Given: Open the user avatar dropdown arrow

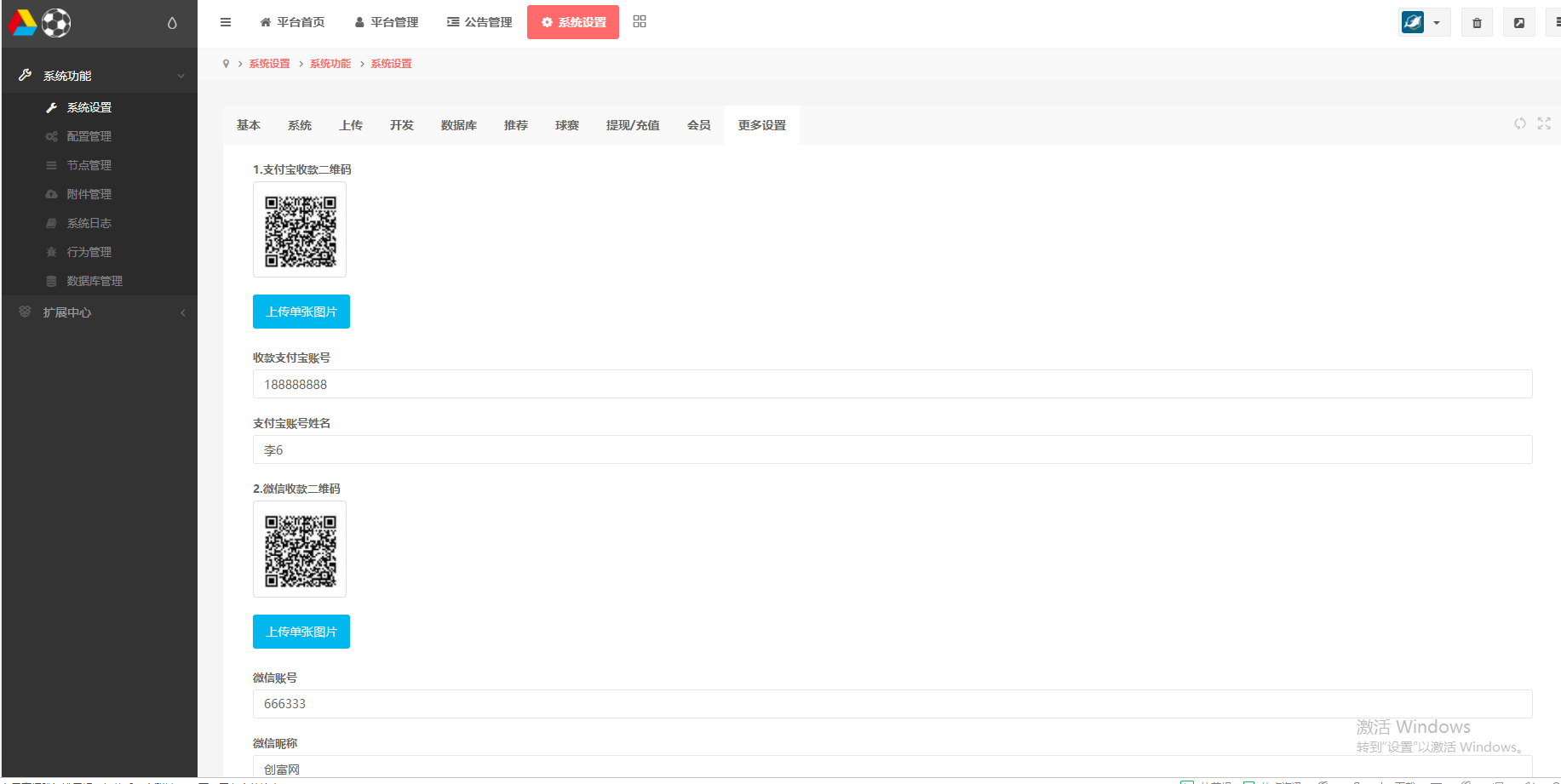Looking at the screenshot, I should click(1436, 22).
